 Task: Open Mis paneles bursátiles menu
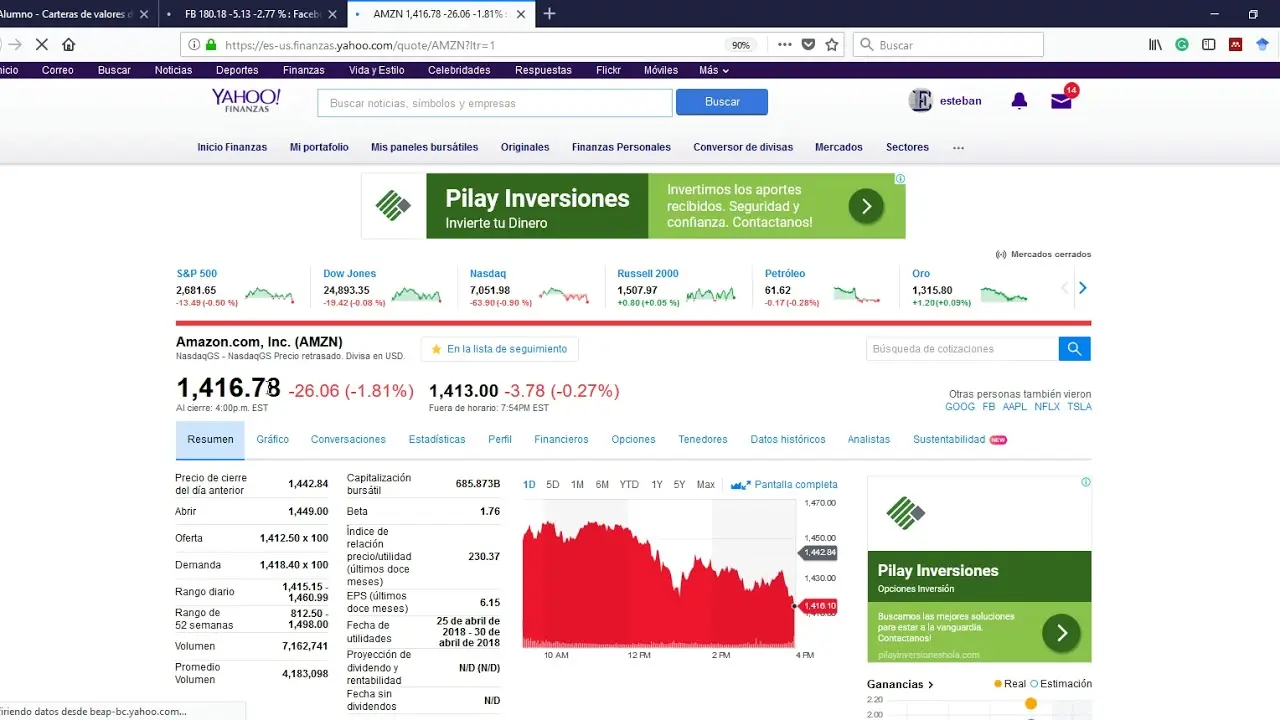[424, 147]
